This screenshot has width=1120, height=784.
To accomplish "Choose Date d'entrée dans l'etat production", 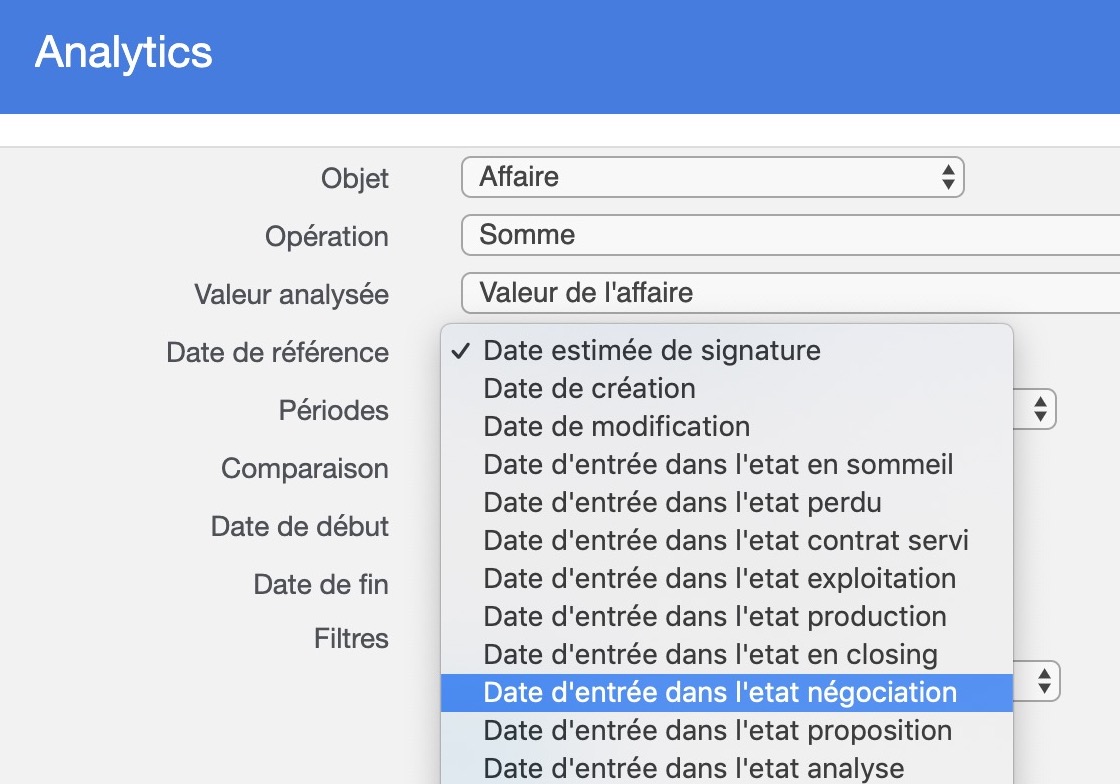I will tap(727, 616).
